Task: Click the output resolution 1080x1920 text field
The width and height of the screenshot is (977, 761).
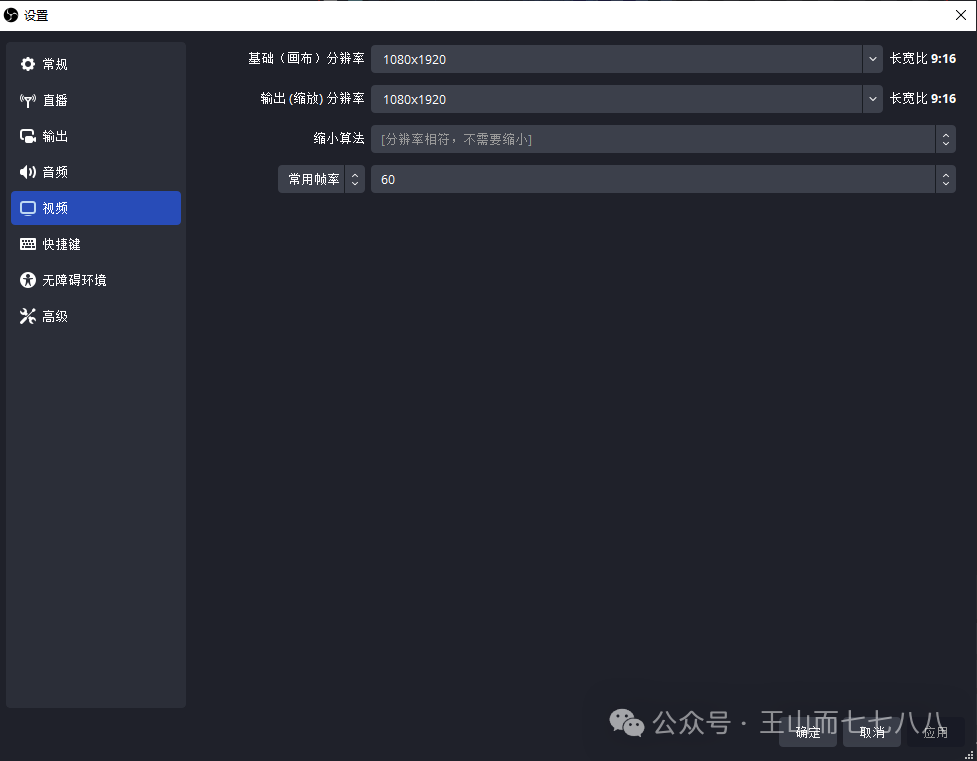Action: tap(615, 99)
